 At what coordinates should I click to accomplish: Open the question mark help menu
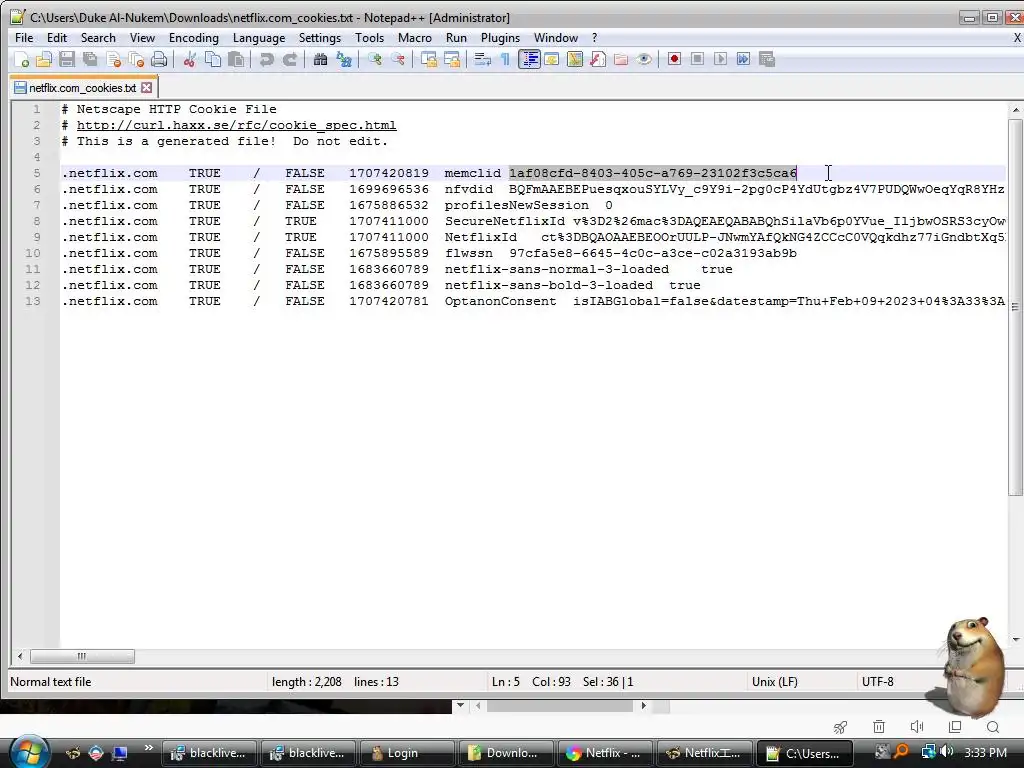coord(594,38)
